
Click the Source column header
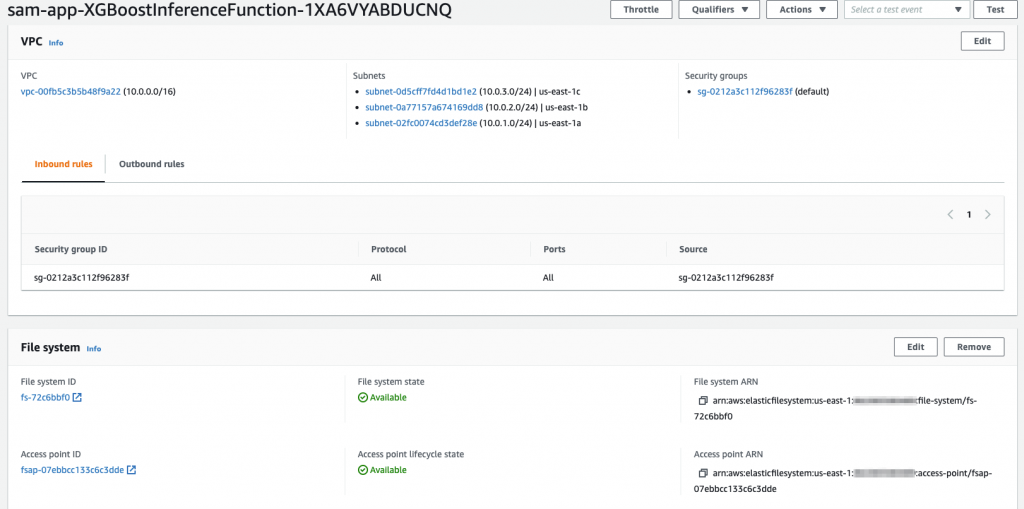click(x=693, y=249)
